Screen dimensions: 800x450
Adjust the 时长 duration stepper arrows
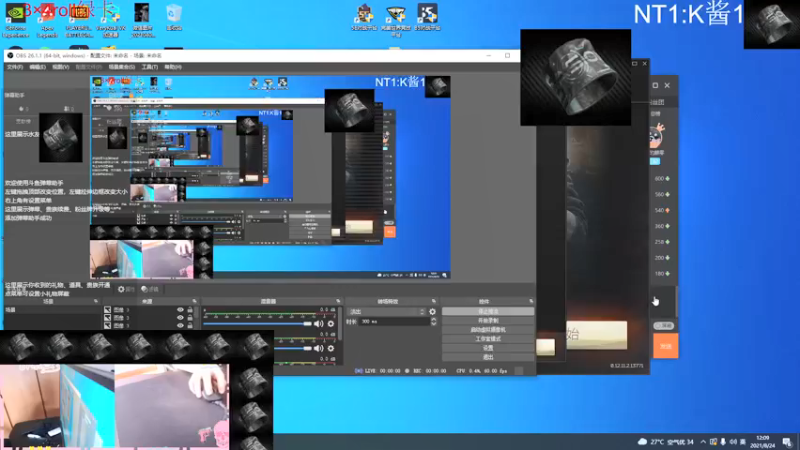click(434, 321)
